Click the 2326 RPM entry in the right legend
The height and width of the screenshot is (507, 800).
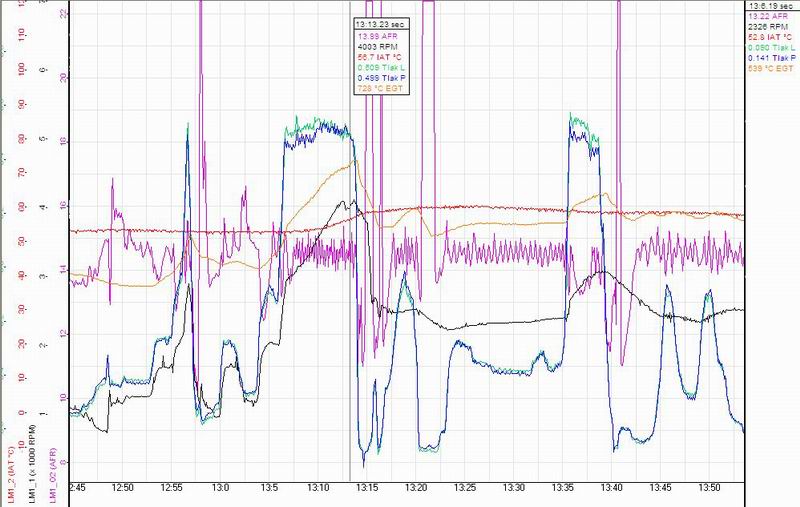pyautogui.click(x=768, y=27)
